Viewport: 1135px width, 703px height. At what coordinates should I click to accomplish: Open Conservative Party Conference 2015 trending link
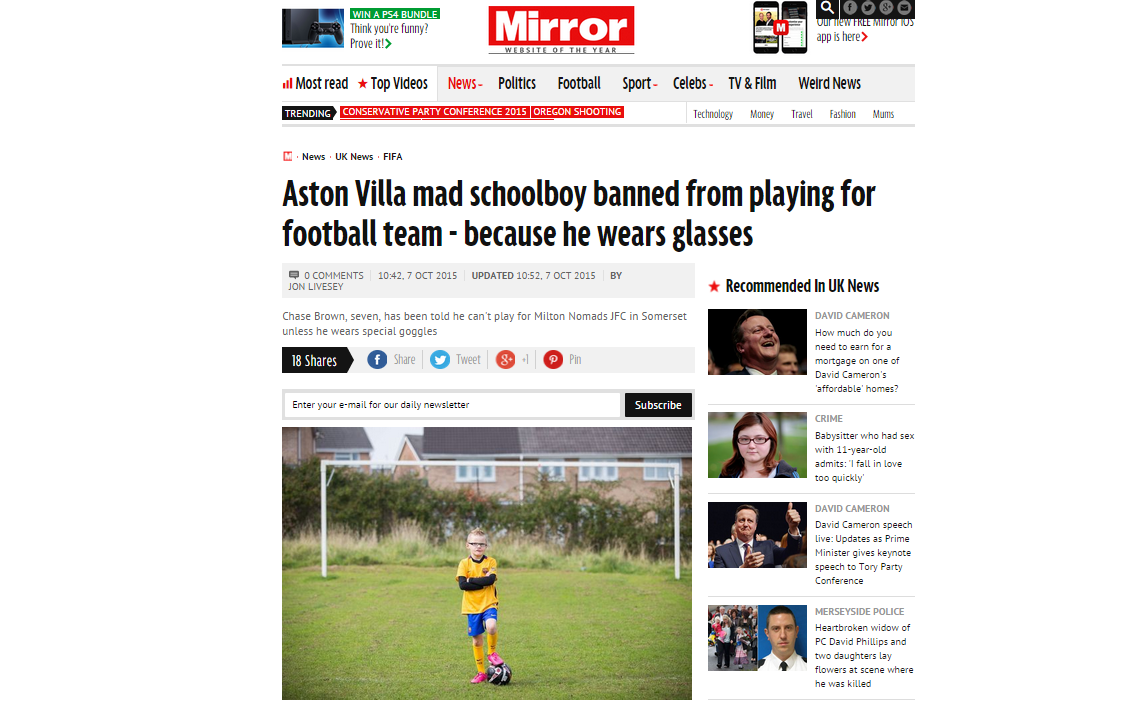pos(434,112)
